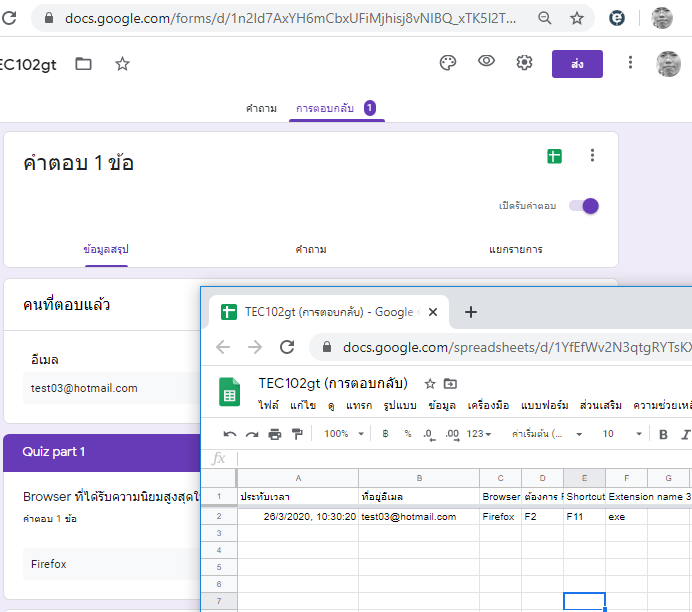Open the form theme palette customizer
692x612 pixels.
click(448, 63)
